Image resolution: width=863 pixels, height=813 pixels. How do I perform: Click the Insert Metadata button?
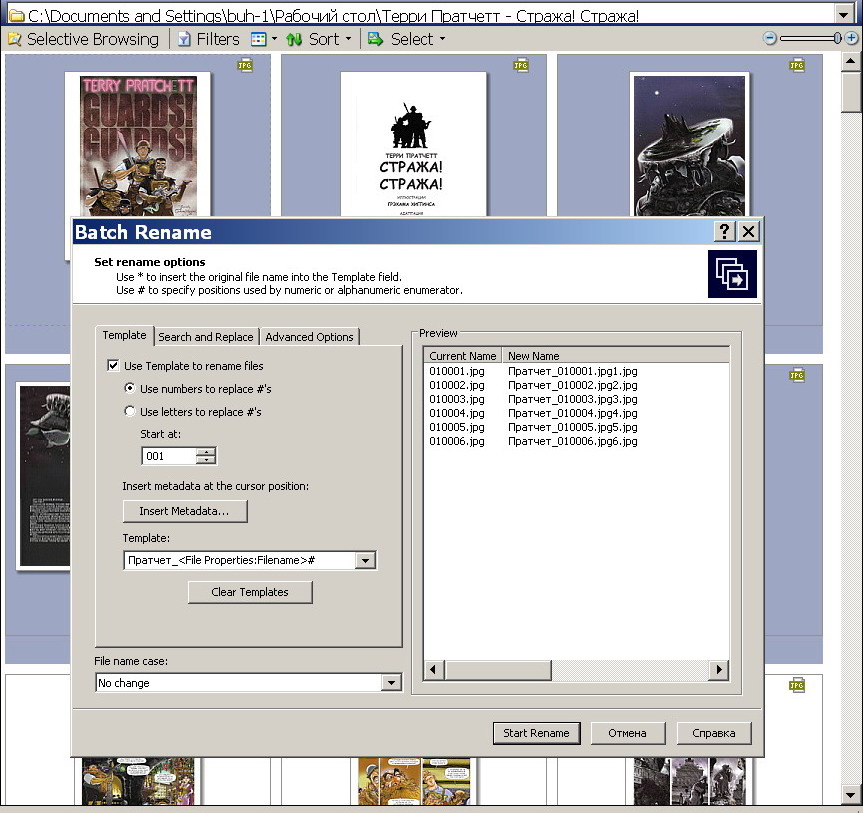point(185,511)
